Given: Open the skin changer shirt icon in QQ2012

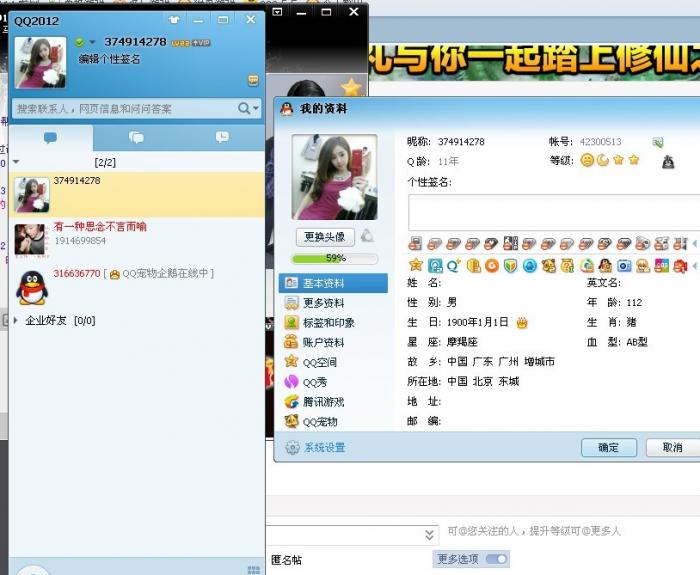Looking at the screenshot, I should [x=174, y=20].
